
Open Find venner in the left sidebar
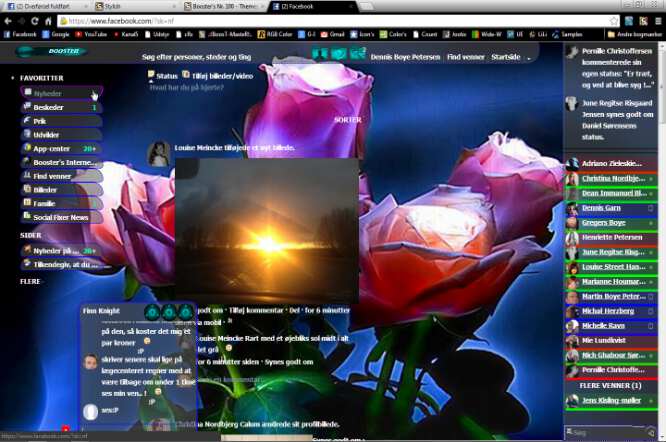point(62,176)
